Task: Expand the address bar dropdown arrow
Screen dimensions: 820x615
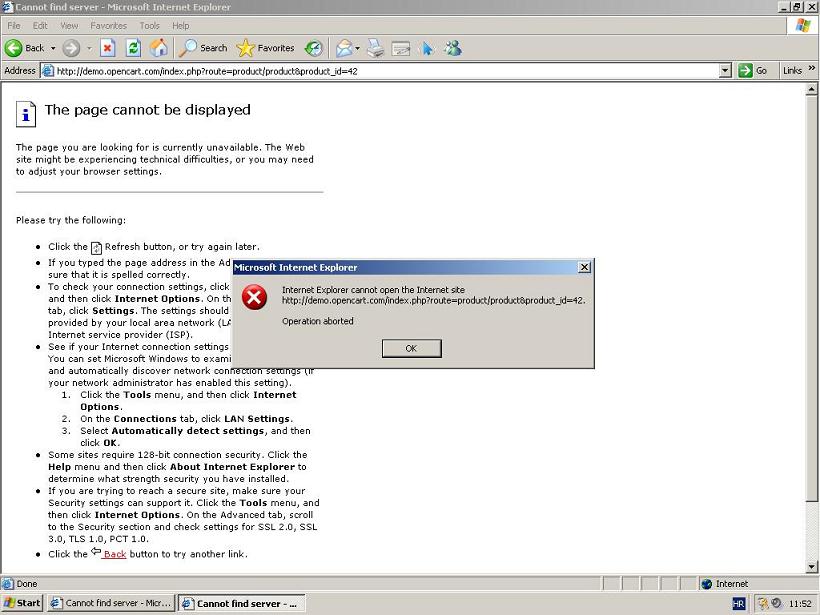Action: 725,71
